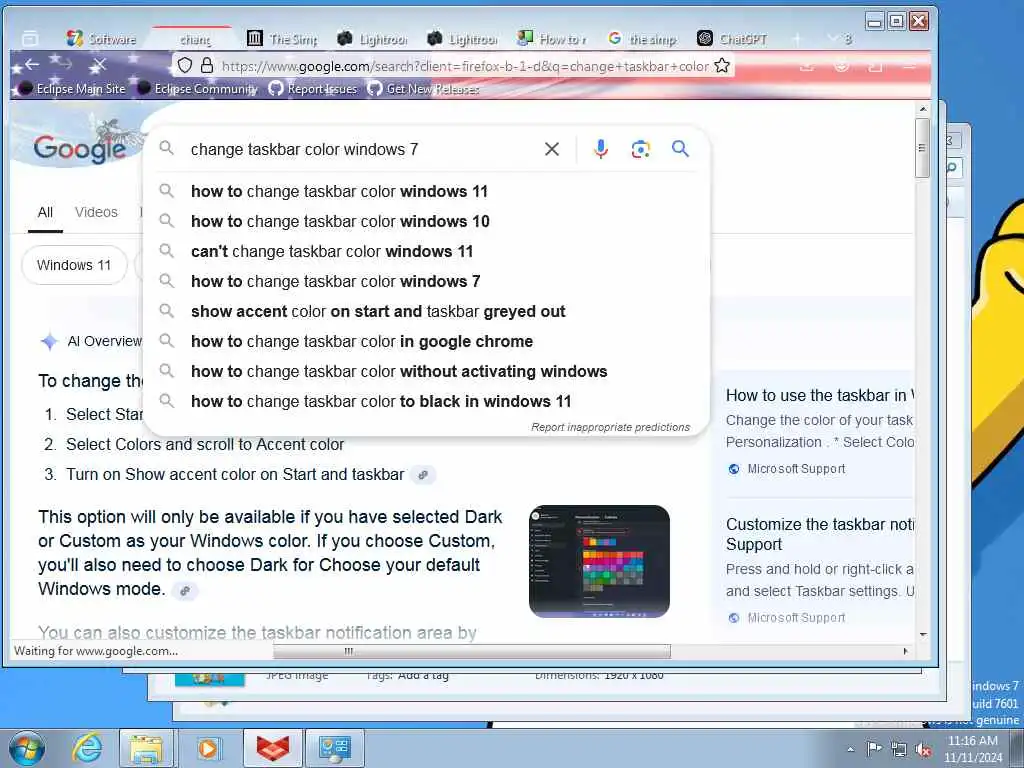Open the Control Panel taskbar icon
1024x768 pixels.
click(334, 748)
